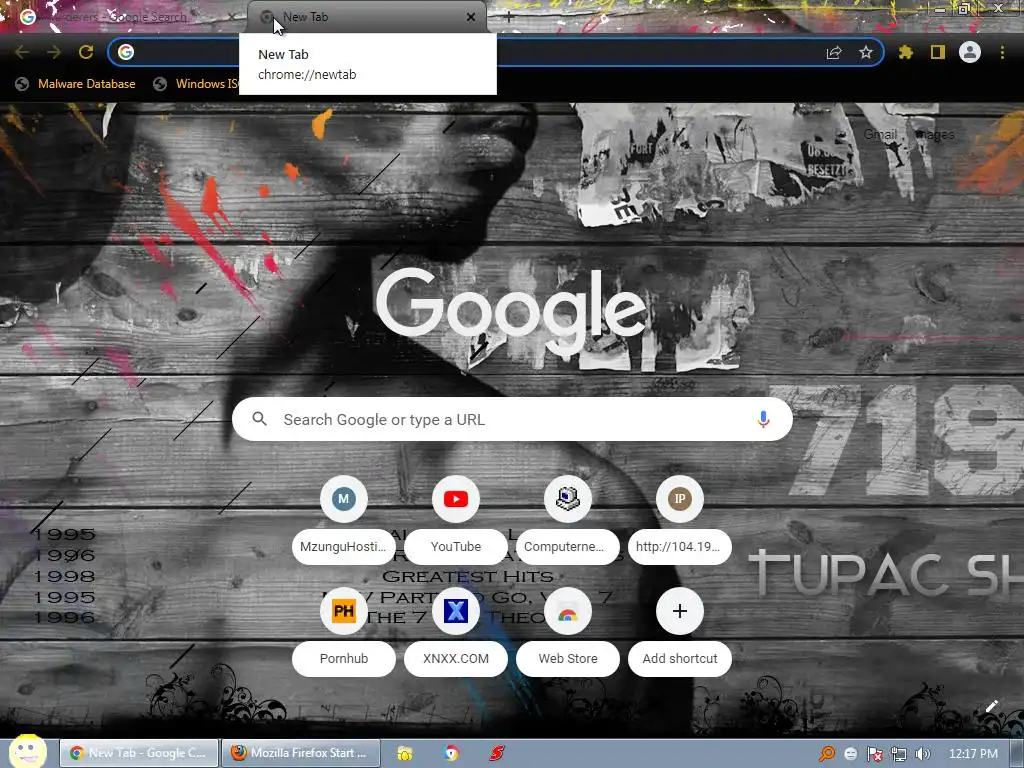Close the New Tab tab
The image size is (1024, 768).
tap(471, 17)
